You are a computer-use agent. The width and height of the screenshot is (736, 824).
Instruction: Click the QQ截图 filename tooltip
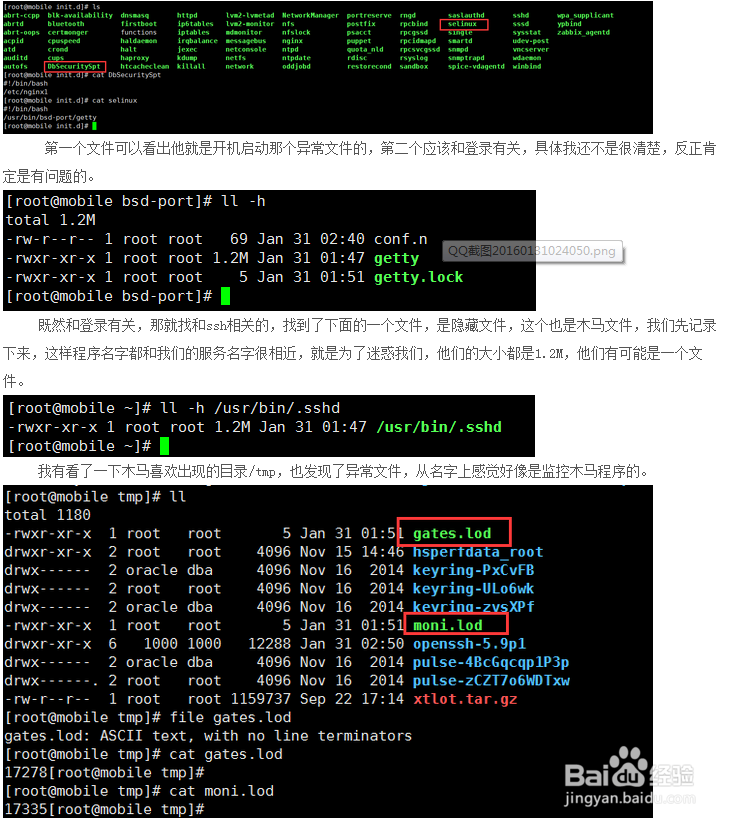[x=532, y=251]
